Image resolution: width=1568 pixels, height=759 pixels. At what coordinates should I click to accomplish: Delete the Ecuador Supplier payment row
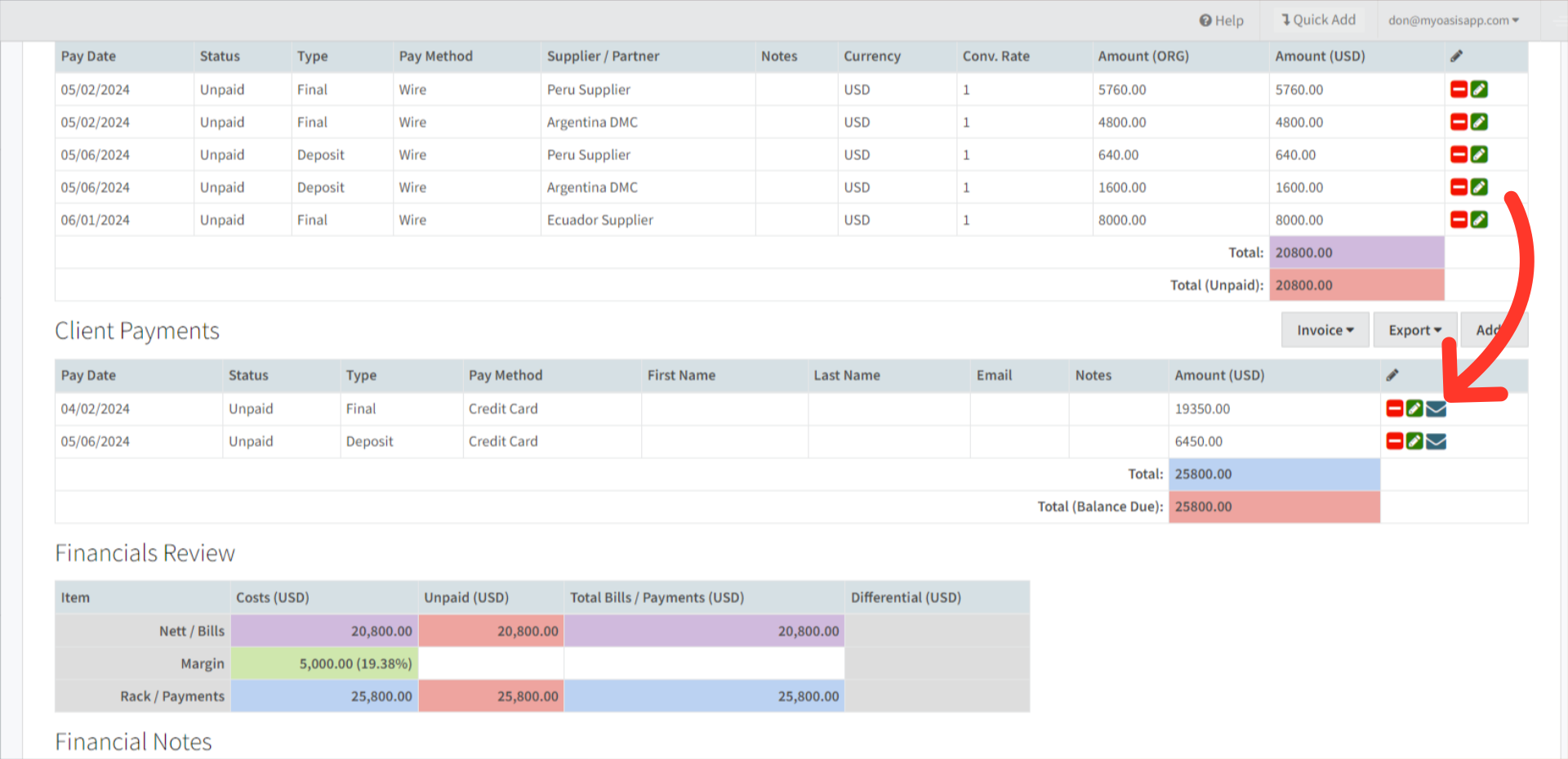1459,220
